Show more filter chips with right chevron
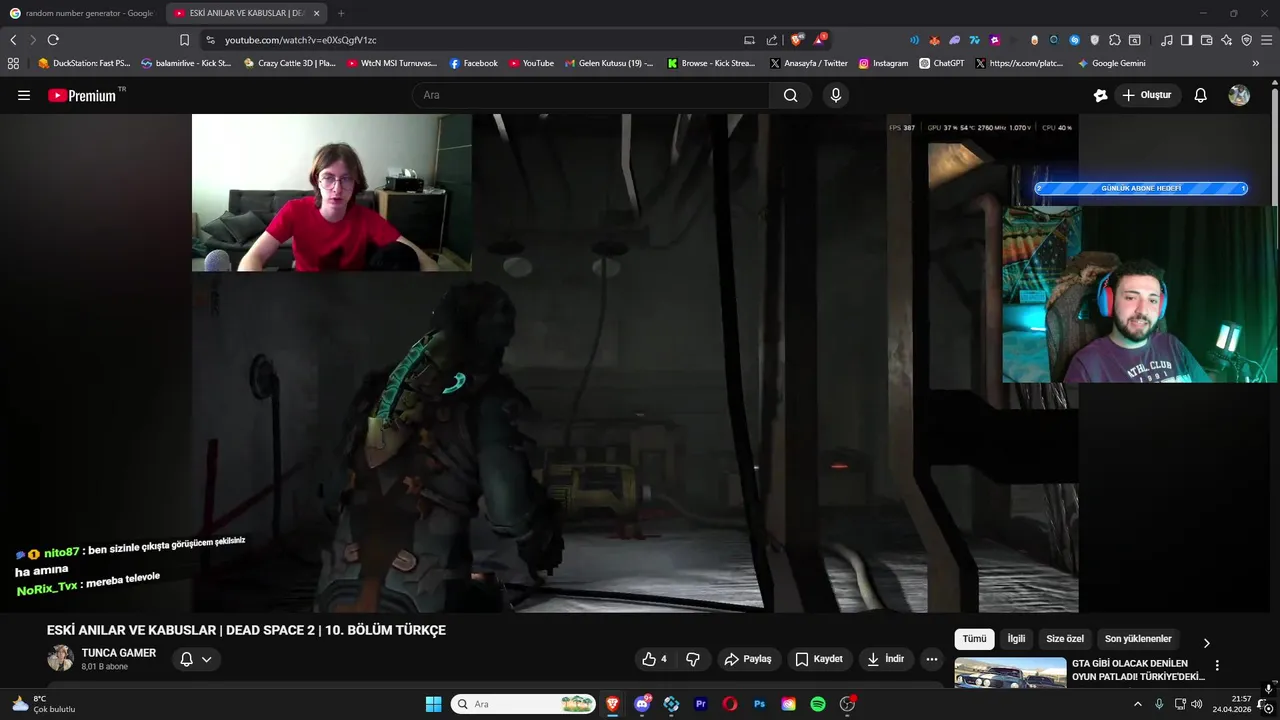The height and width of the screenshot is (720, 1280). pos(1206,643)
